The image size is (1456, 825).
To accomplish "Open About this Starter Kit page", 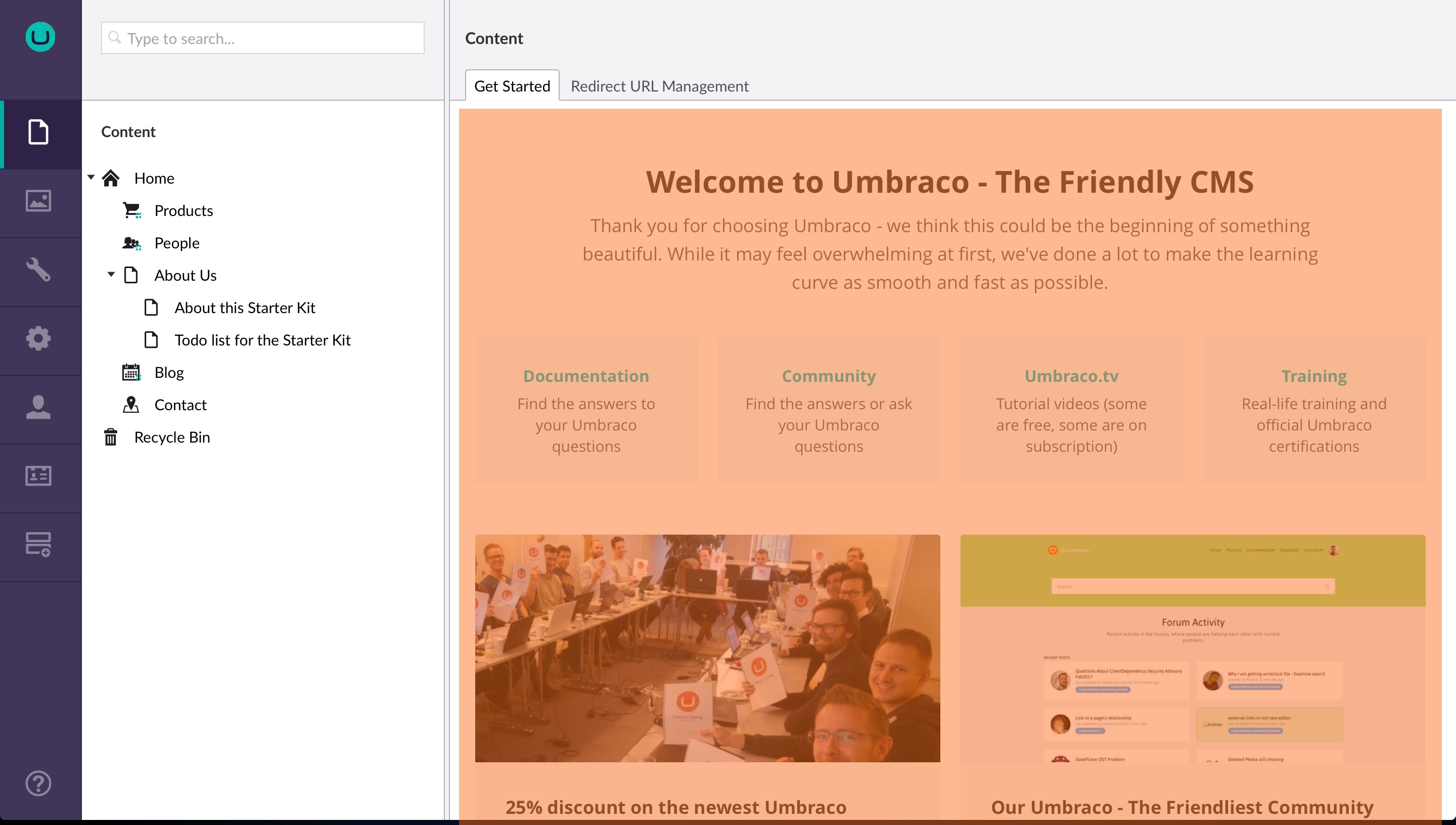I will pyautogui.click(x=245, y=307).
